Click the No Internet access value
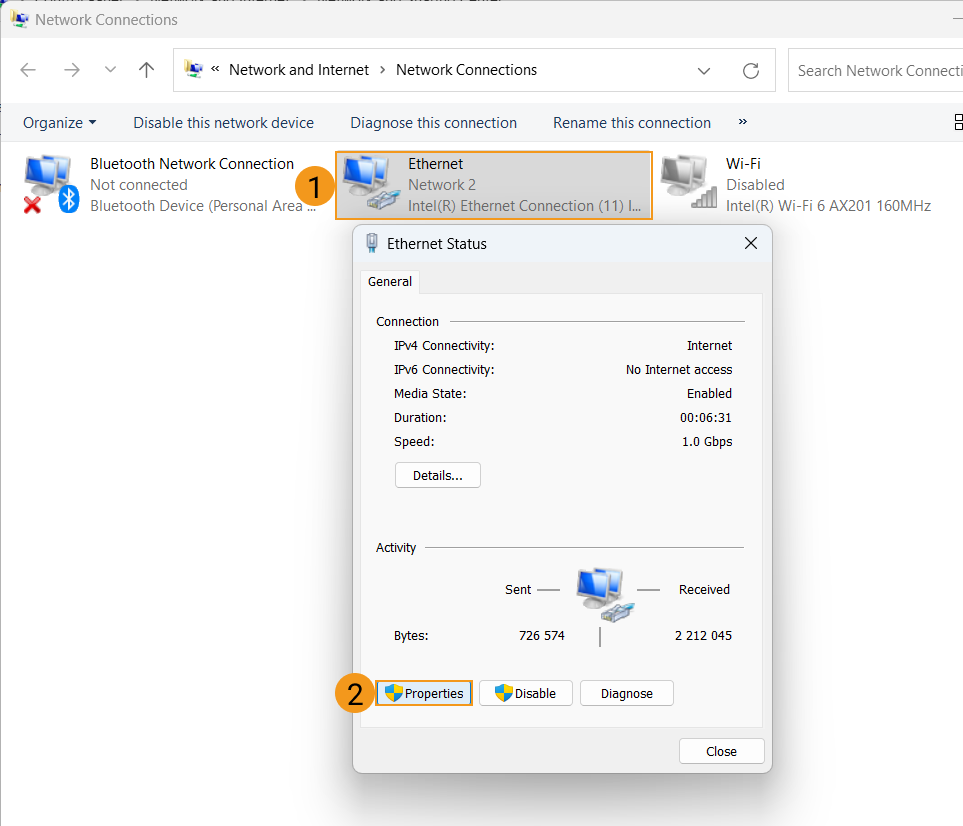Screen dimensions: 963x826 point(679,370)
